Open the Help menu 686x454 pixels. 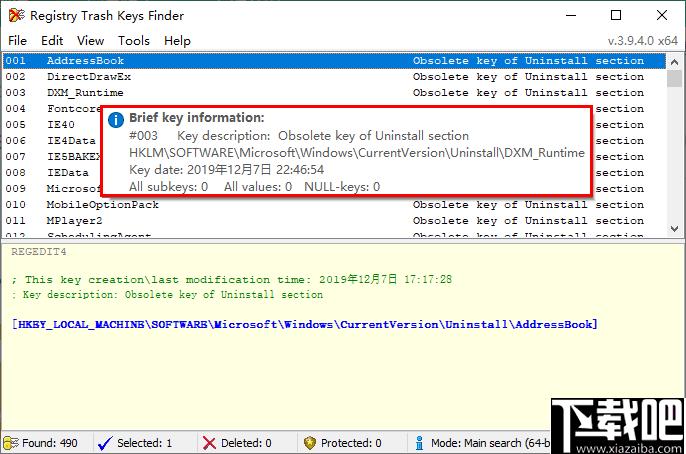point(177,41)
